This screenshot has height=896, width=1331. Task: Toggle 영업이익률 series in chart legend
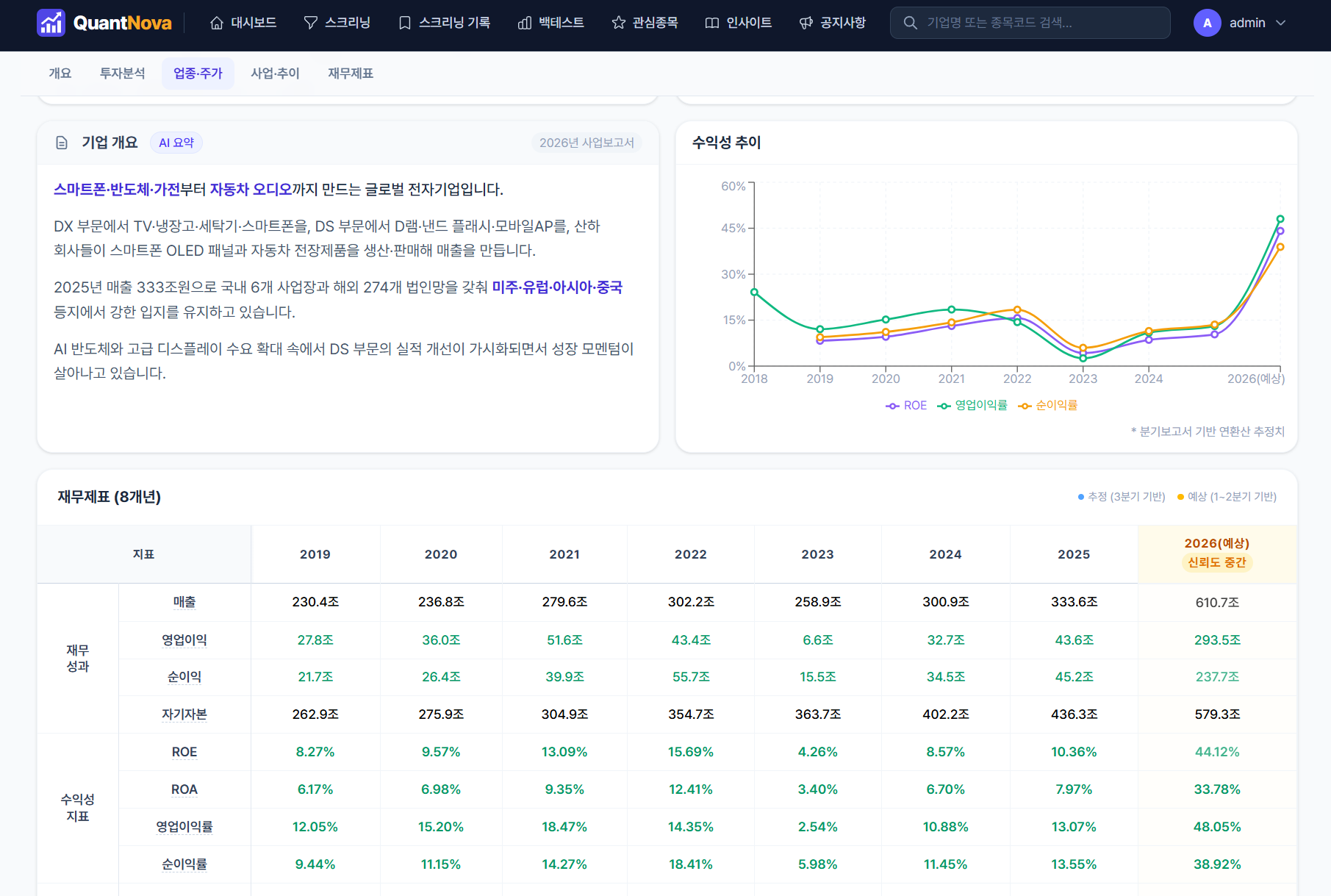[x=972, y=406]
